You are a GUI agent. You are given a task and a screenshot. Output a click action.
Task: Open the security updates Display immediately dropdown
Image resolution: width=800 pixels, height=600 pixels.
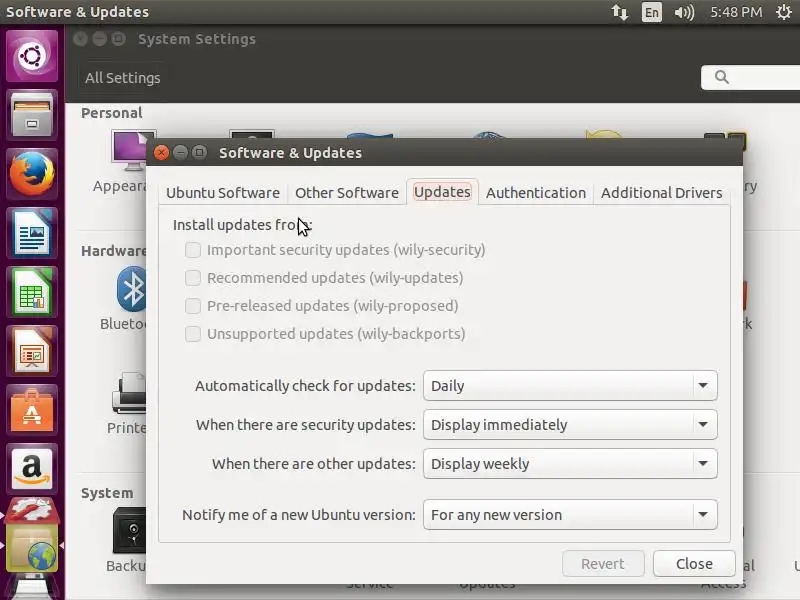coord(570,424)
